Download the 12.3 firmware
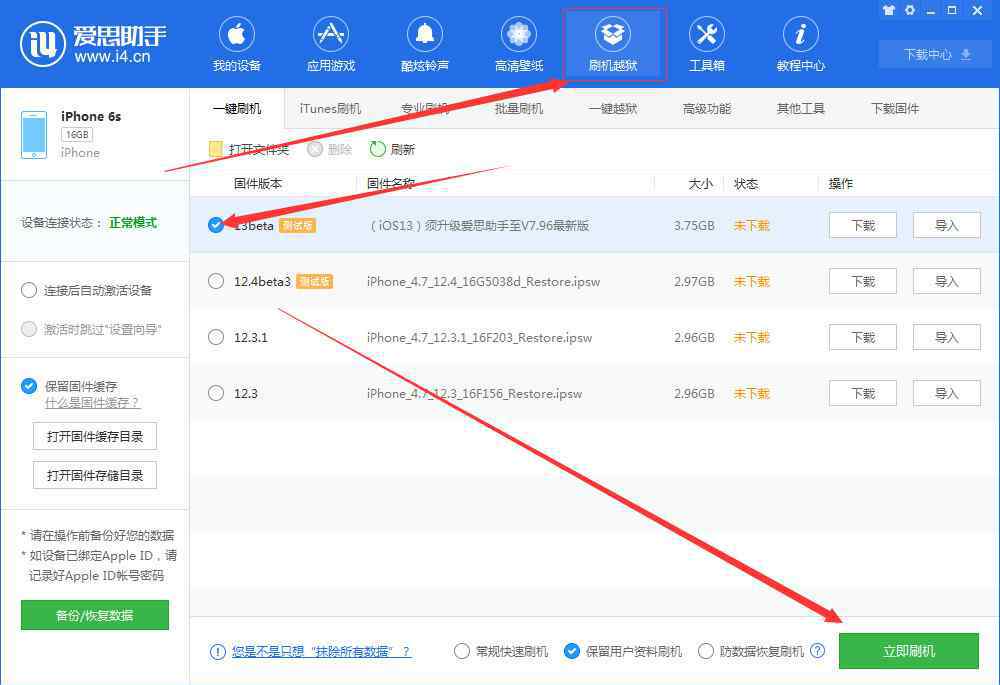This screenshot has height=685, width=1000. coord(863,394)
